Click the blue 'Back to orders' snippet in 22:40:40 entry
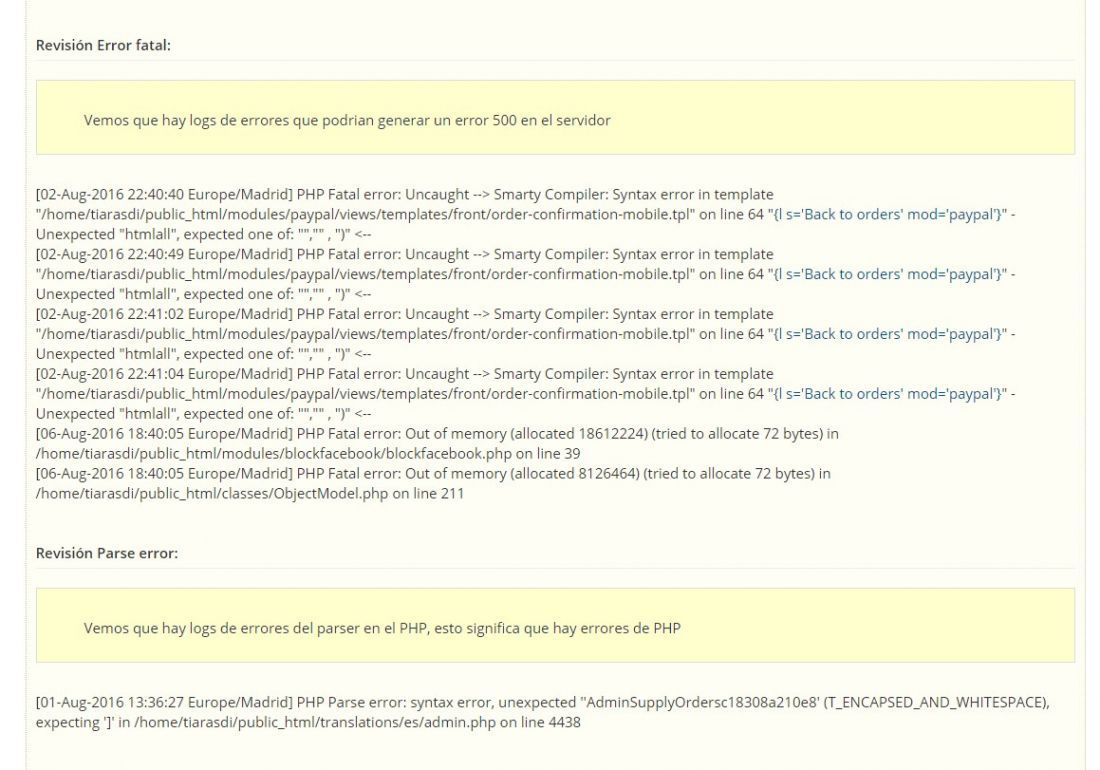1100x770 pixels. point(887,214)
